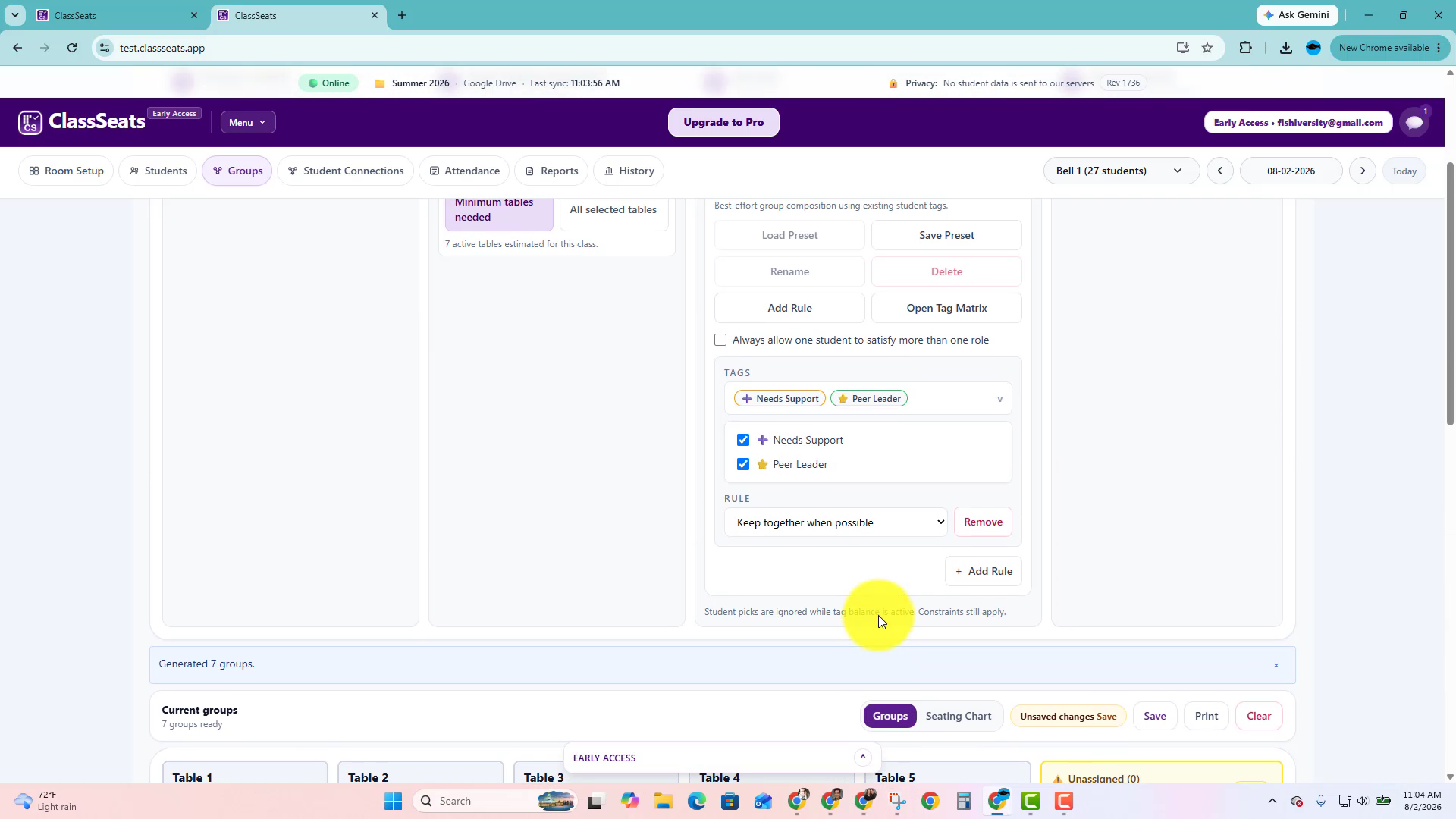Click the microphone tray icon

(1321, 801)
